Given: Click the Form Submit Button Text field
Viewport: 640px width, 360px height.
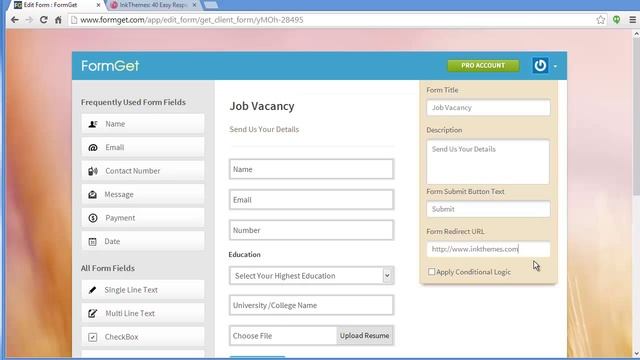Looking at the screenshot, I should 488,209.
